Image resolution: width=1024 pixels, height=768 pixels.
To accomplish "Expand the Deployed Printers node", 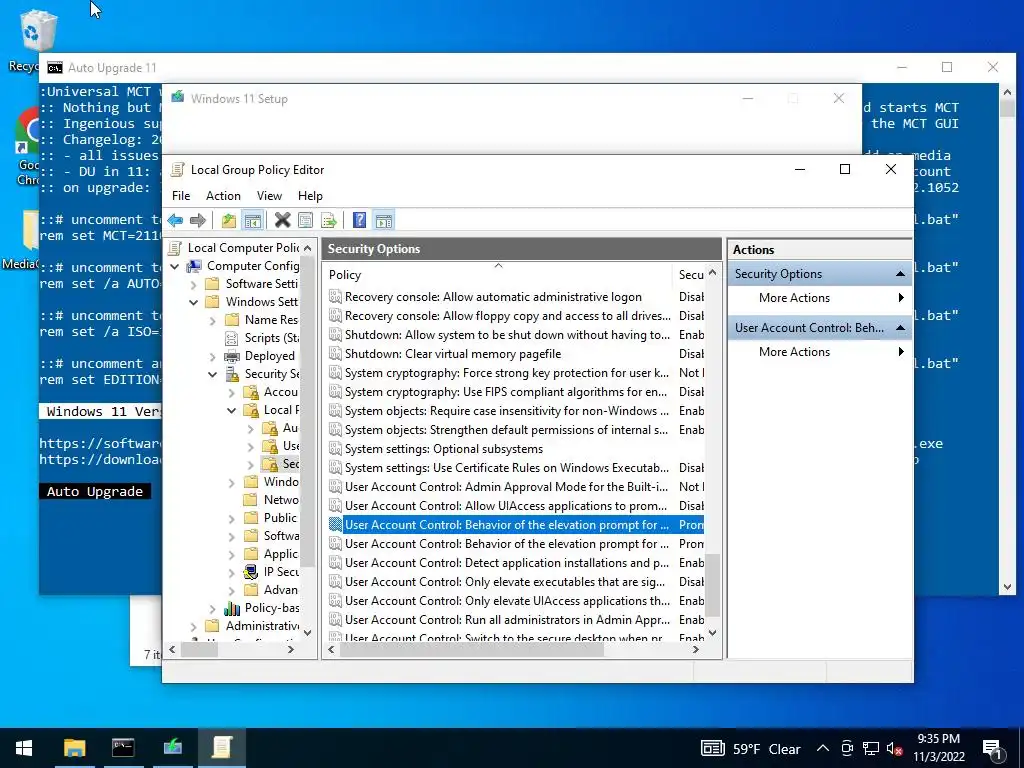I will pyautogui.click(x=212, y=357).
